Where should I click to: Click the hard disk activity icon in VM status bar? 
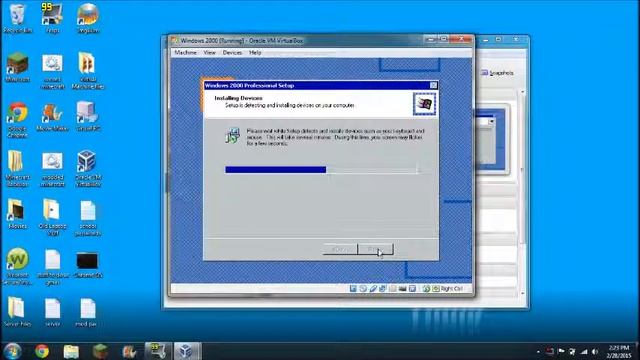point(353,289)
